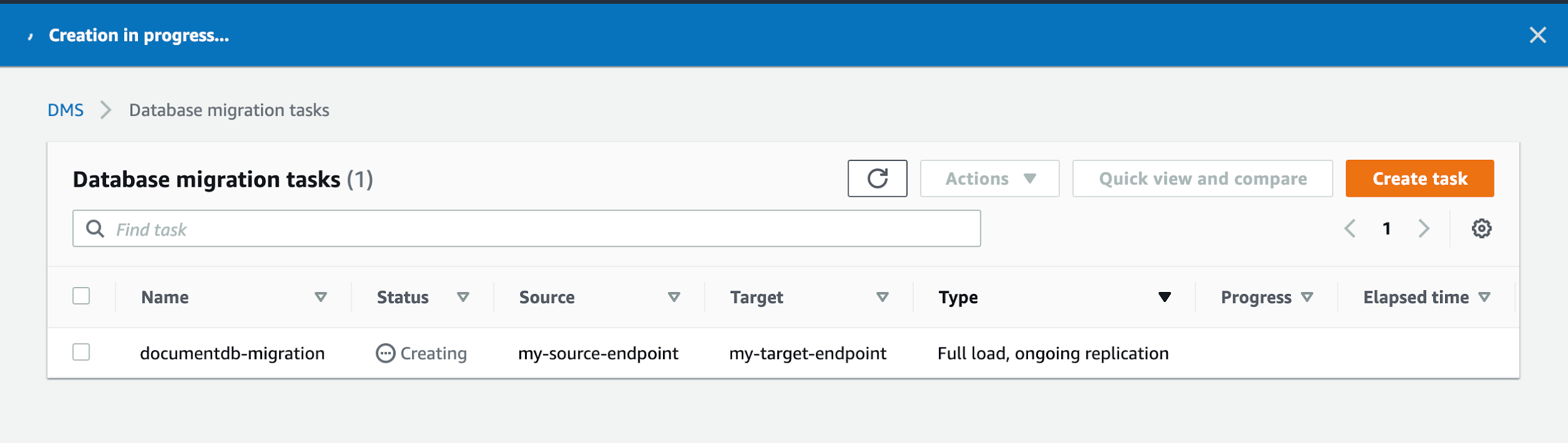Sort by Status column arrow
Viewport: 1568px width, 443px height.
pos(463,297)
